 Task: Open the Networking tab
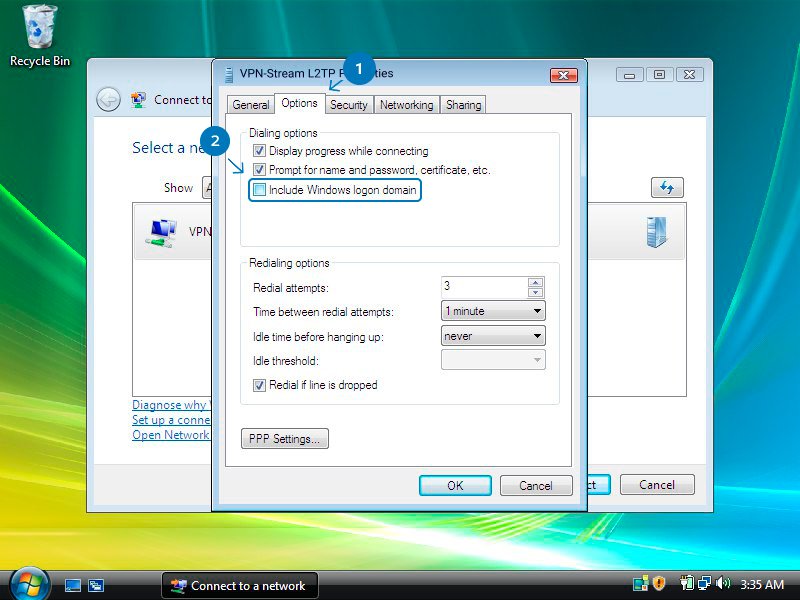(406, 105)
